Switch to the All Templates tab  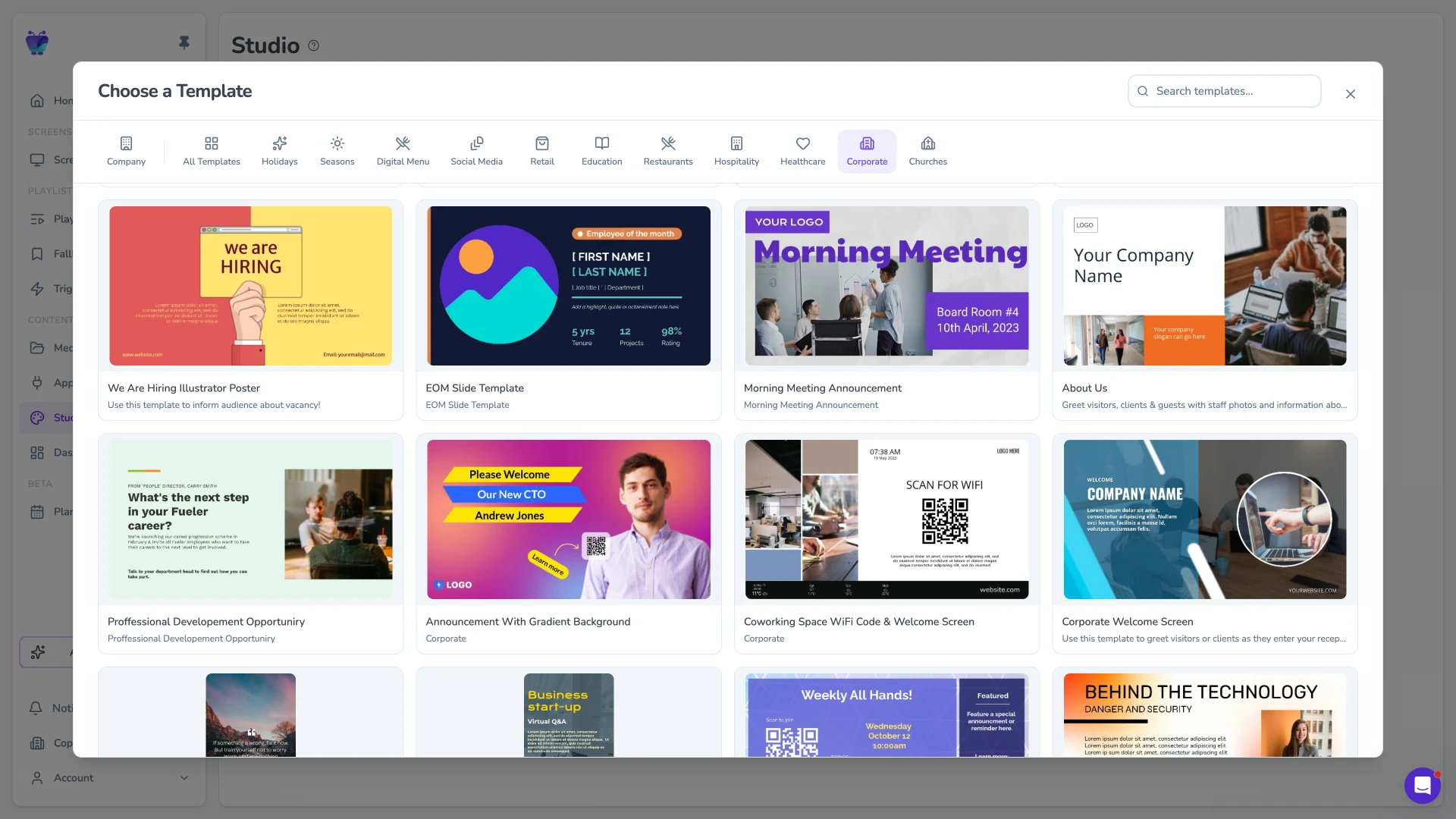coord(212,152)
